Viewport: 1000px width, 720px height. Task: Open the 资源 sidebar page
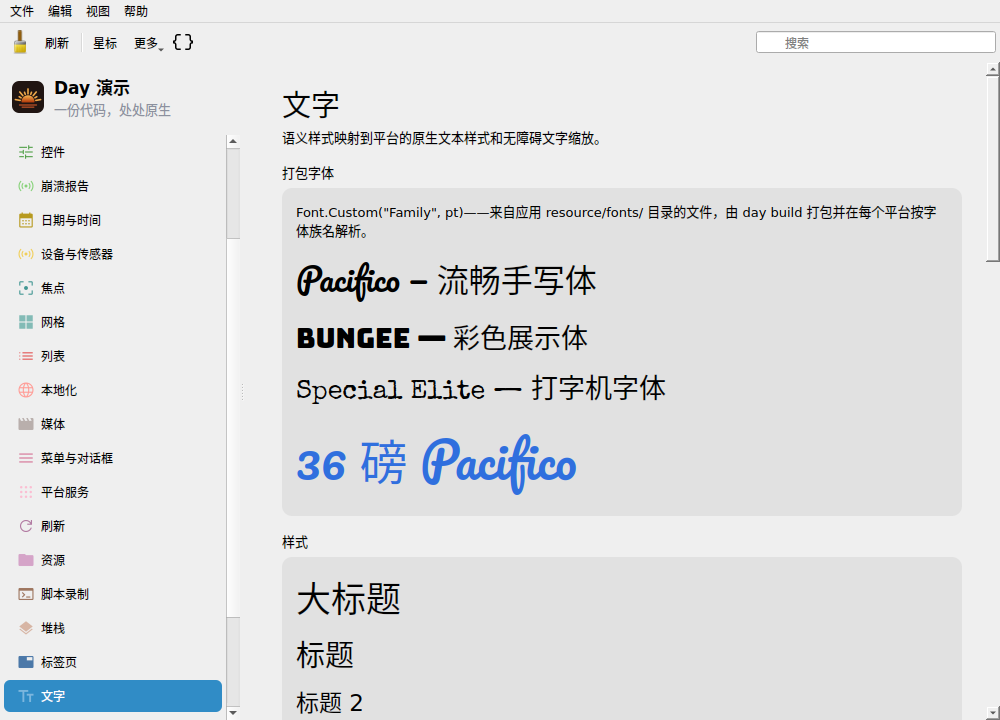113,560
